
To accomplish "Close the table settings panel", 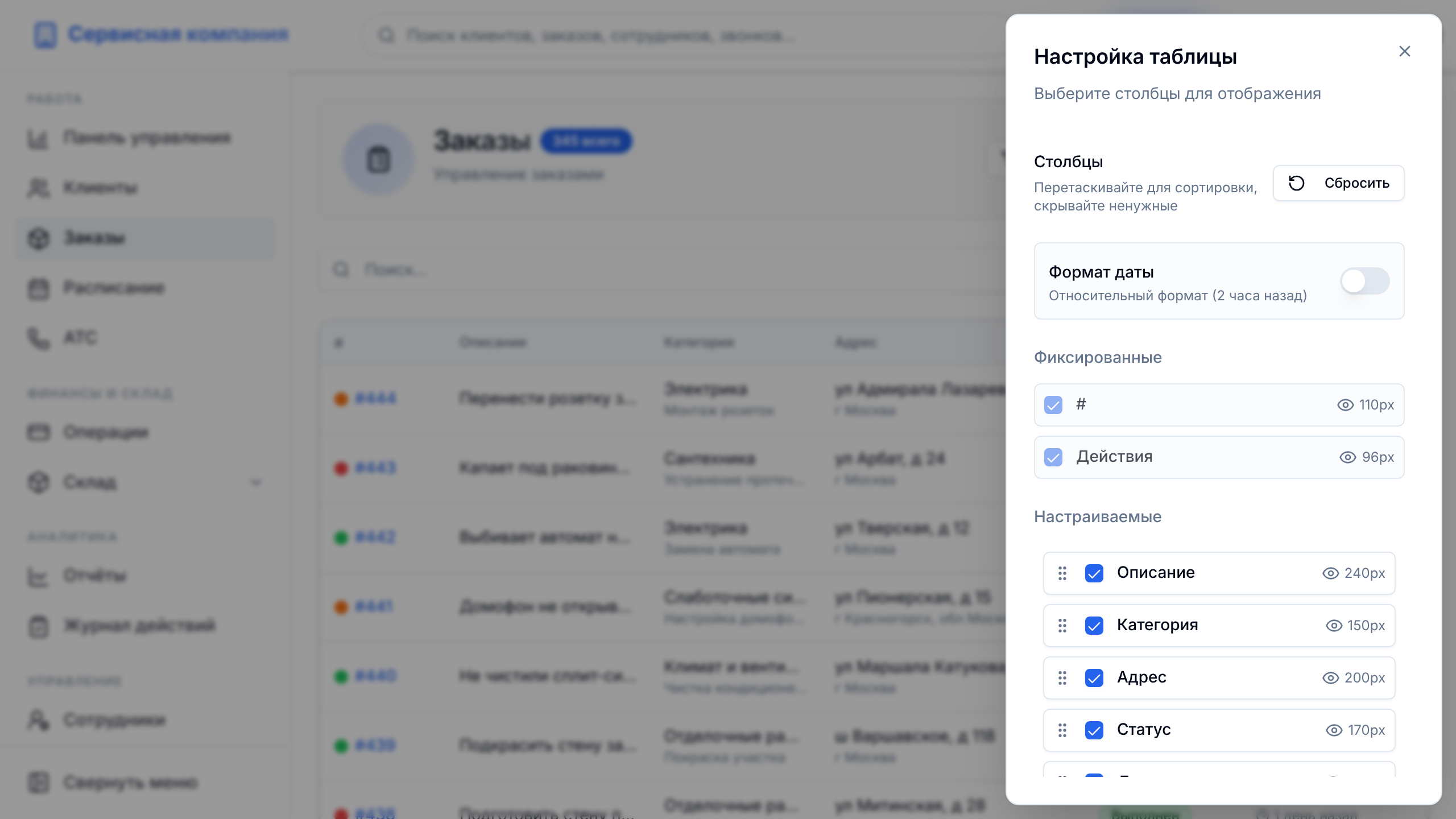I will 1404,51.
